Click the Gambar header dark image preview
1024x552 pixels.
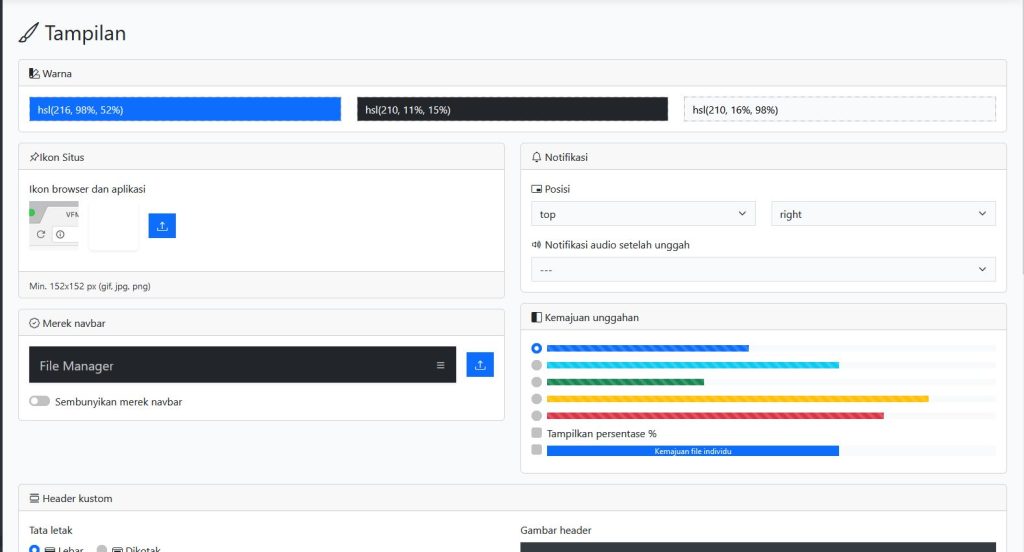(x=758, y=547)
